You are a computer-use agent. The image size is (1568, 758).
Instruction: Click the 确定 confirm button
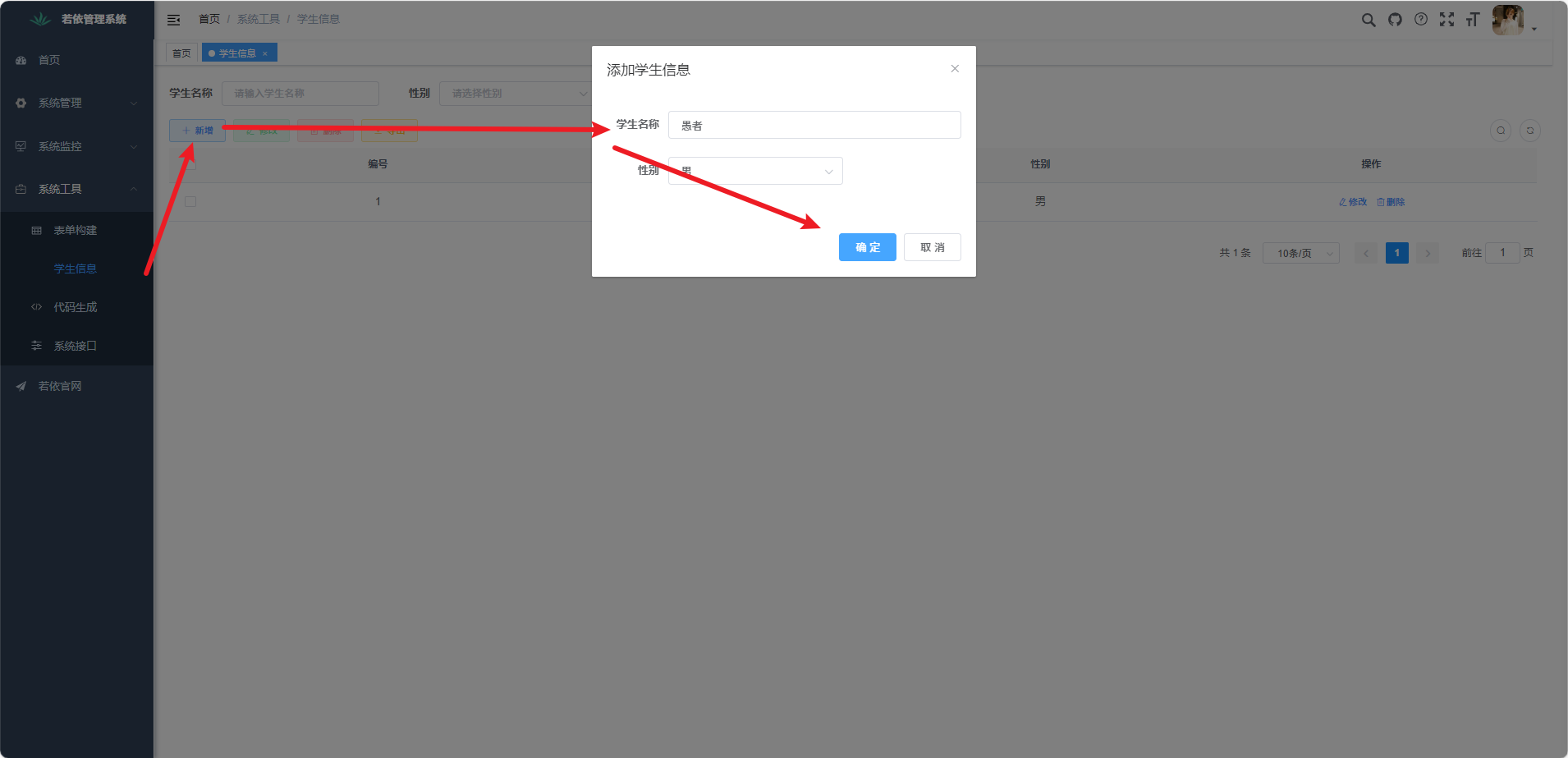click(868, 247)
